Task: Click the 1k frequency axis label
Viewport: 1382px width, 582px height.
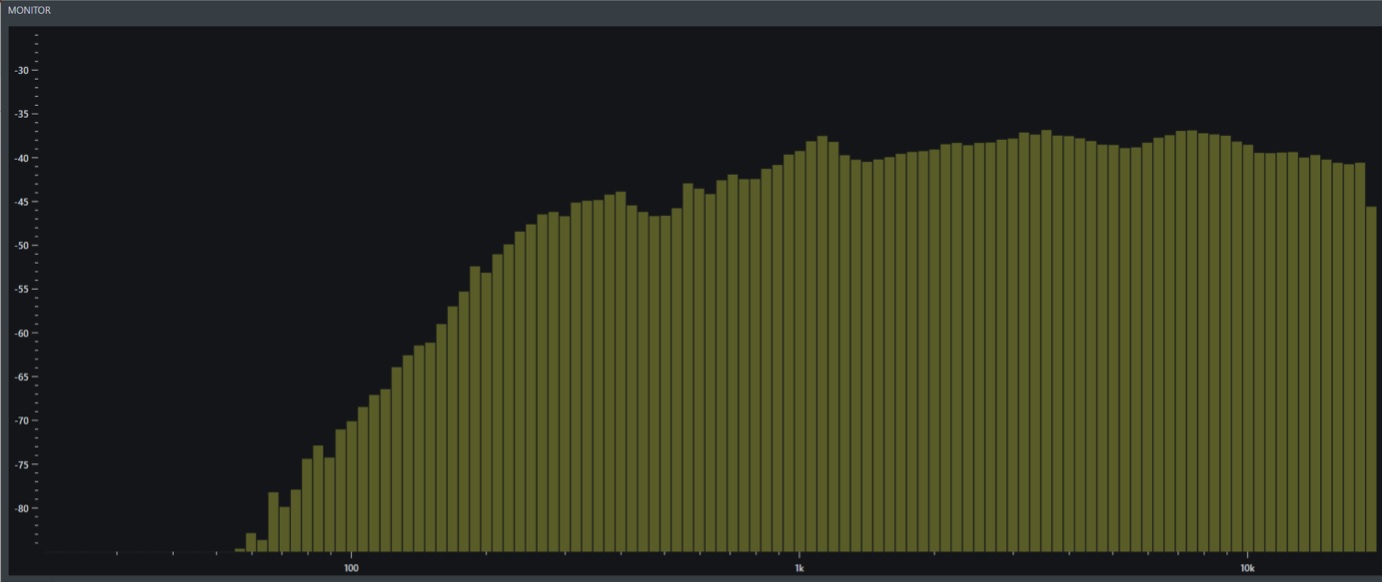Action: (799, 567)
